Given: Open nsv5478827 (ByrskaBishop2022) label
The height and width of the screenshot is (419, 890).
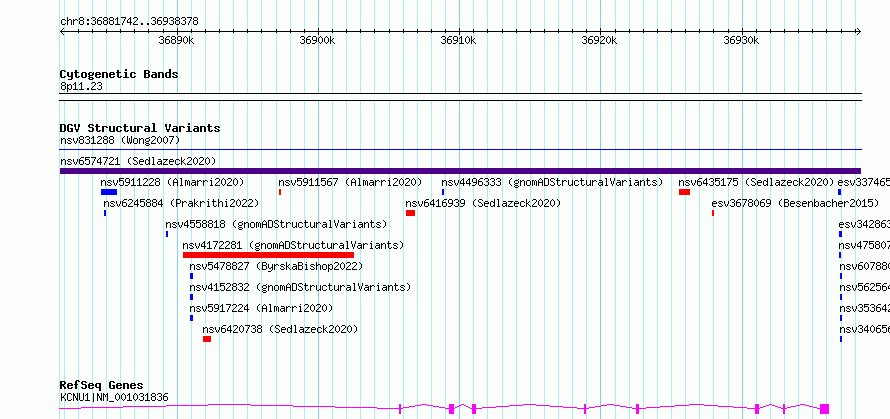Looking at the screenshot, I should 276,266.
